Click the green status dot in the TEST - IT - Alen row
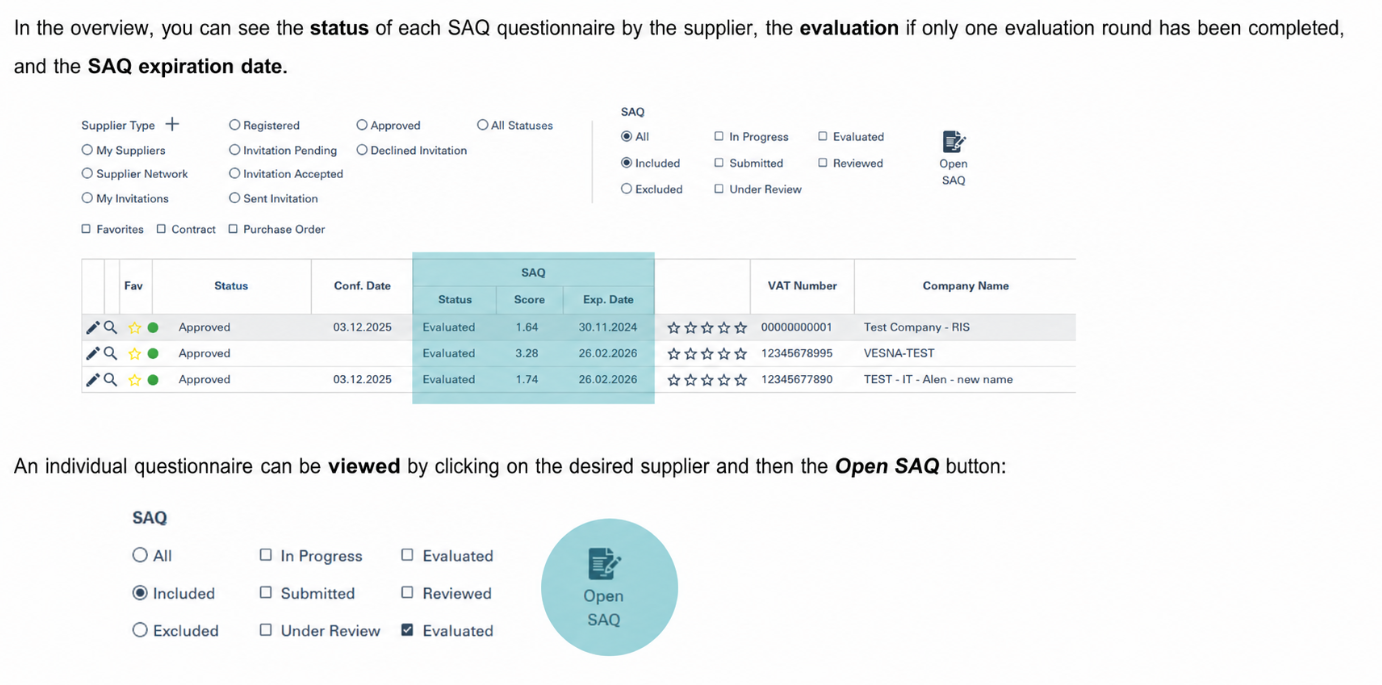The height and width of the screenshot is (685, 1382). click(x=153, y=380)
